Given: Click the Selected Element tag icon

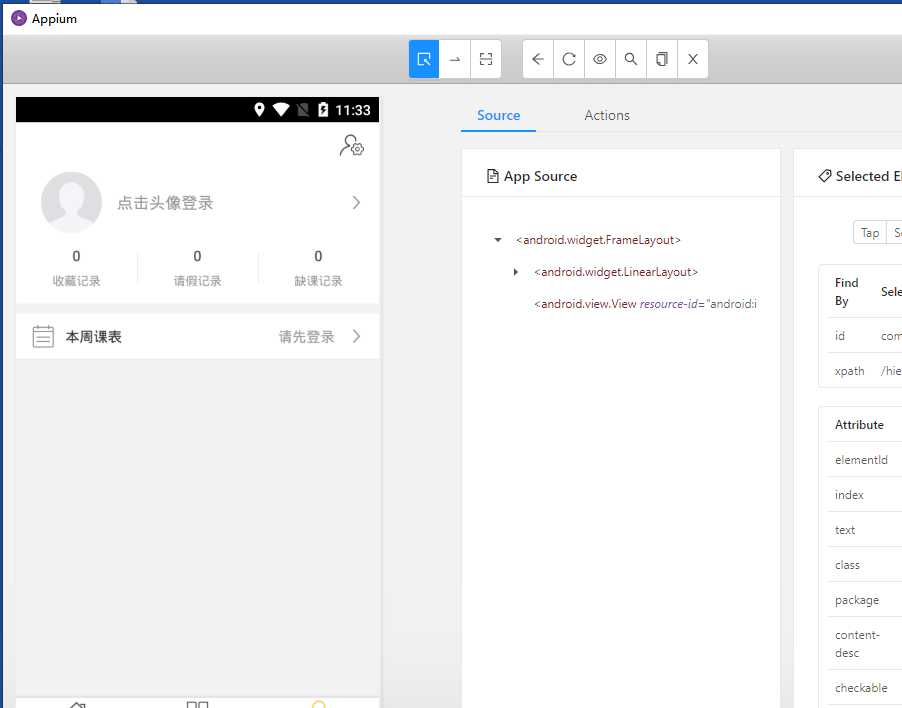Looking at the screenshot, I should point(824,176).
